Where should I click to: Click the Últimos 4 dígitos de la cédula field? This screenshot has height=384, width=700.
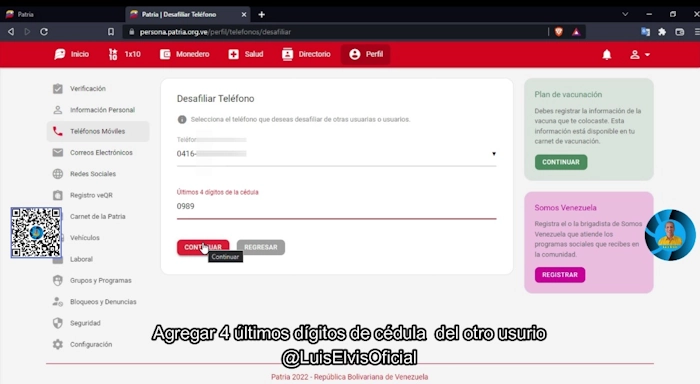pyautogui.click(x=336, y=206)
